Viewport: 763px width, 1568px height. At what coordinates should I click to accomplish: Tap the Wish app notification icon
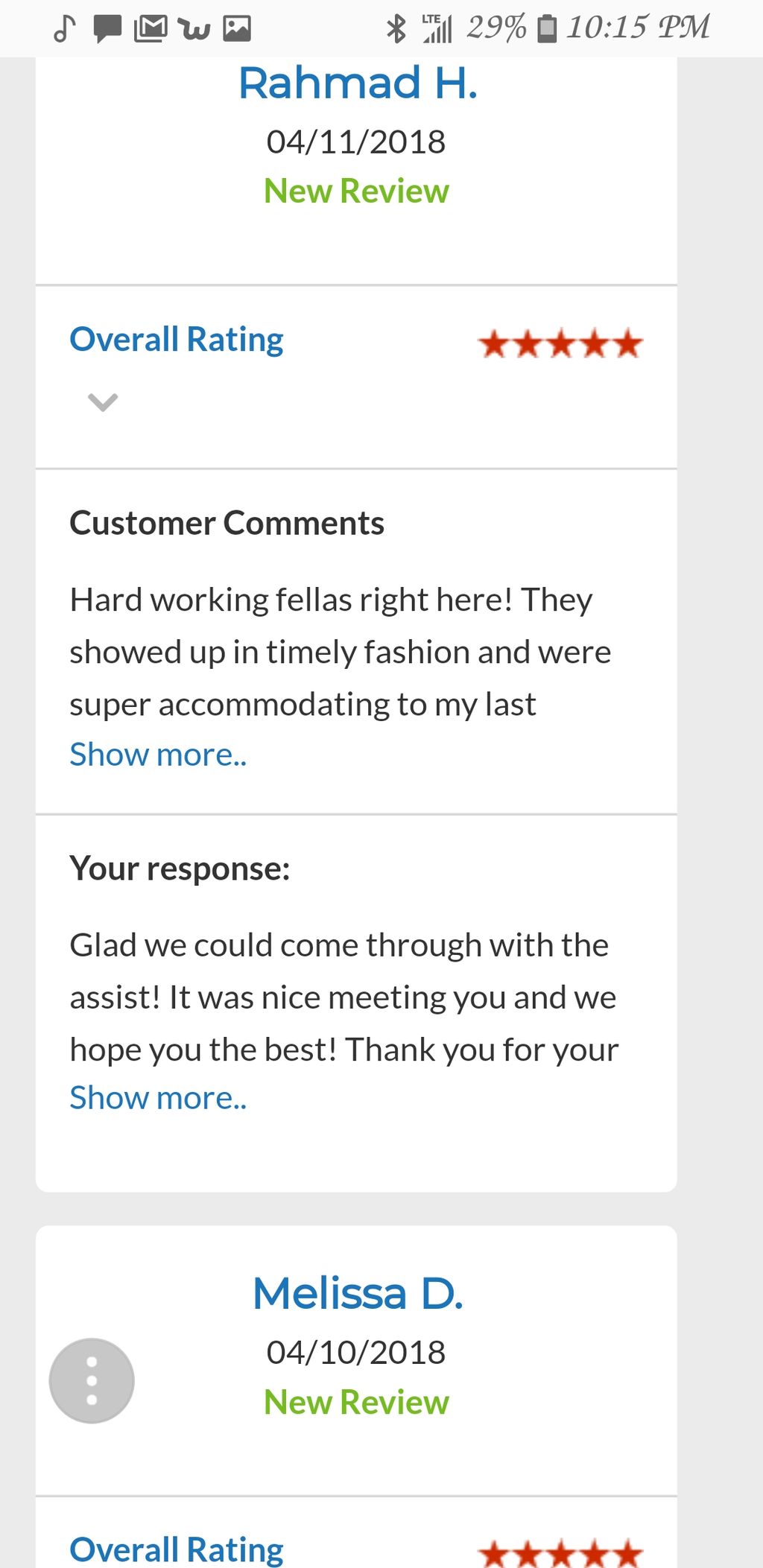194,28
